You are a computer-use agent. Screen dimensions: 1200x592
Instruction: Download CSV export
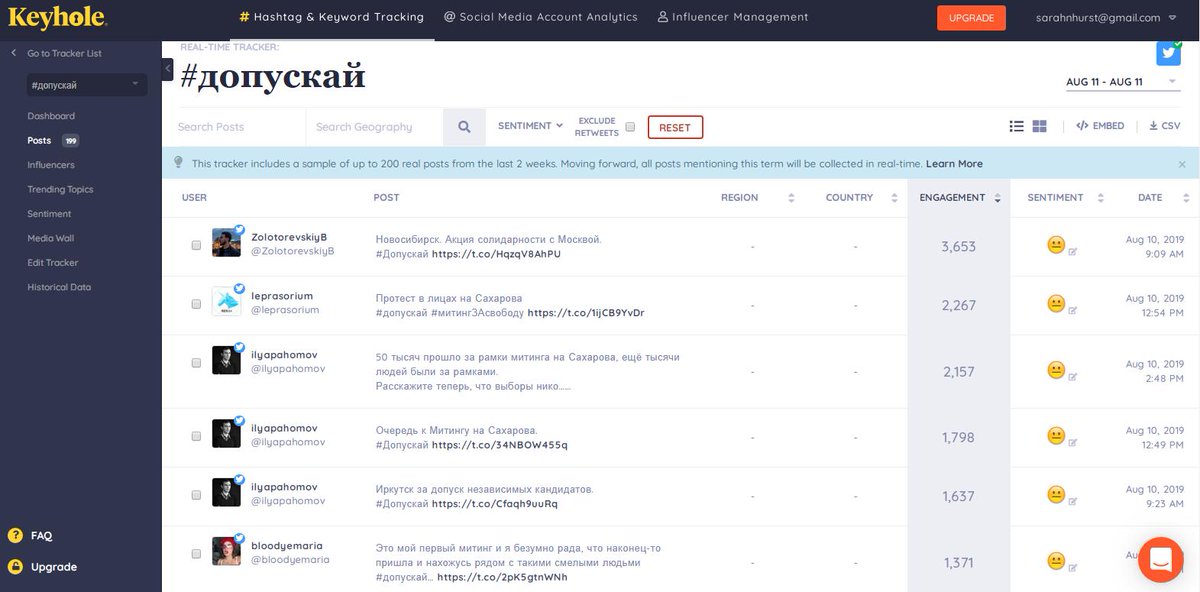(1164, 126)
